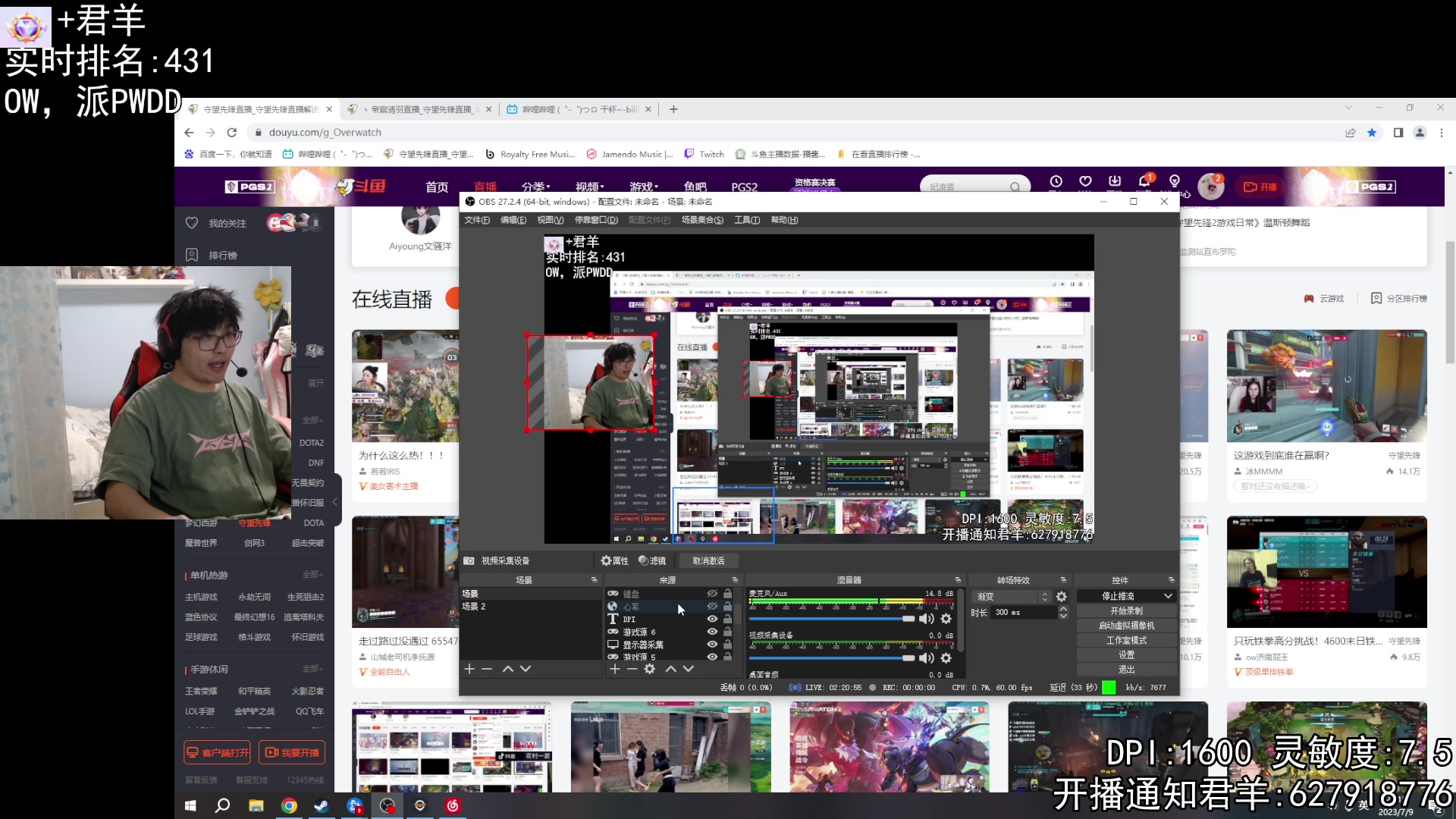
Task: Show the hidden 键盘 source
Action: pos(712,594)
